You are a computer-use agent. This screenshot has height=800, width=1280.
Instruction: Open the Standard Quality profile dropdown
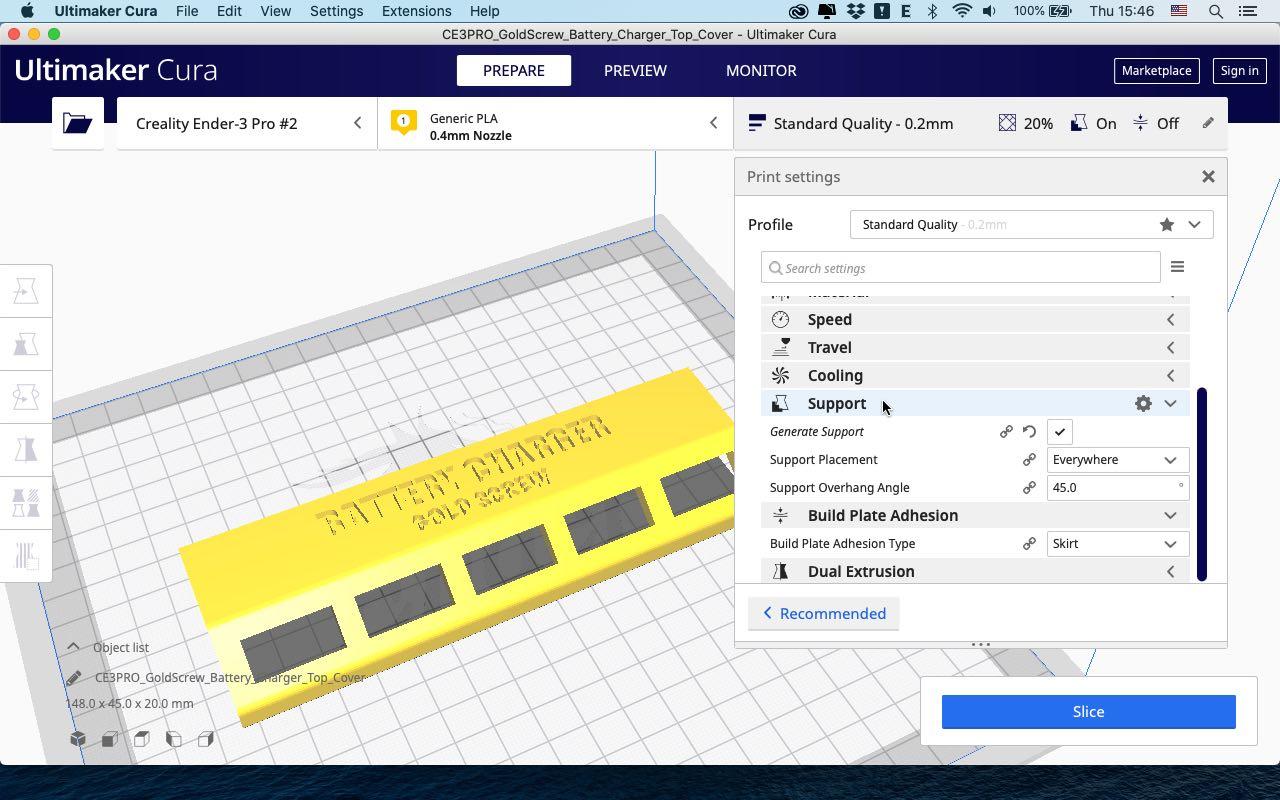tap(1031, 225)
